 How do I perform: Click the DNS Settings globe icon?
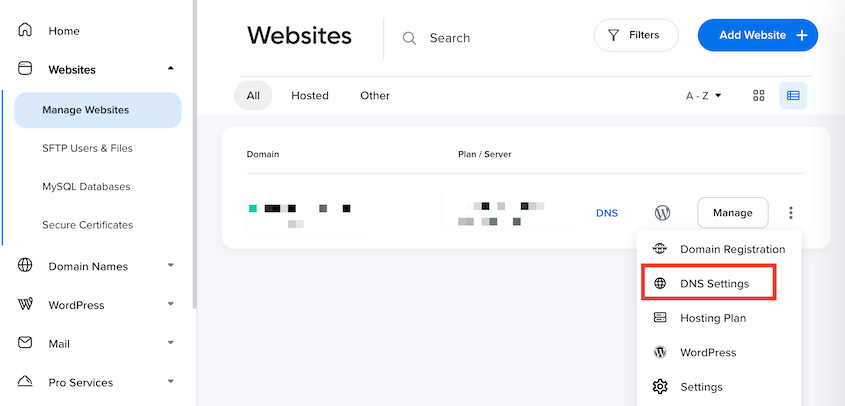pyautogui.click(x=660, y=283)
